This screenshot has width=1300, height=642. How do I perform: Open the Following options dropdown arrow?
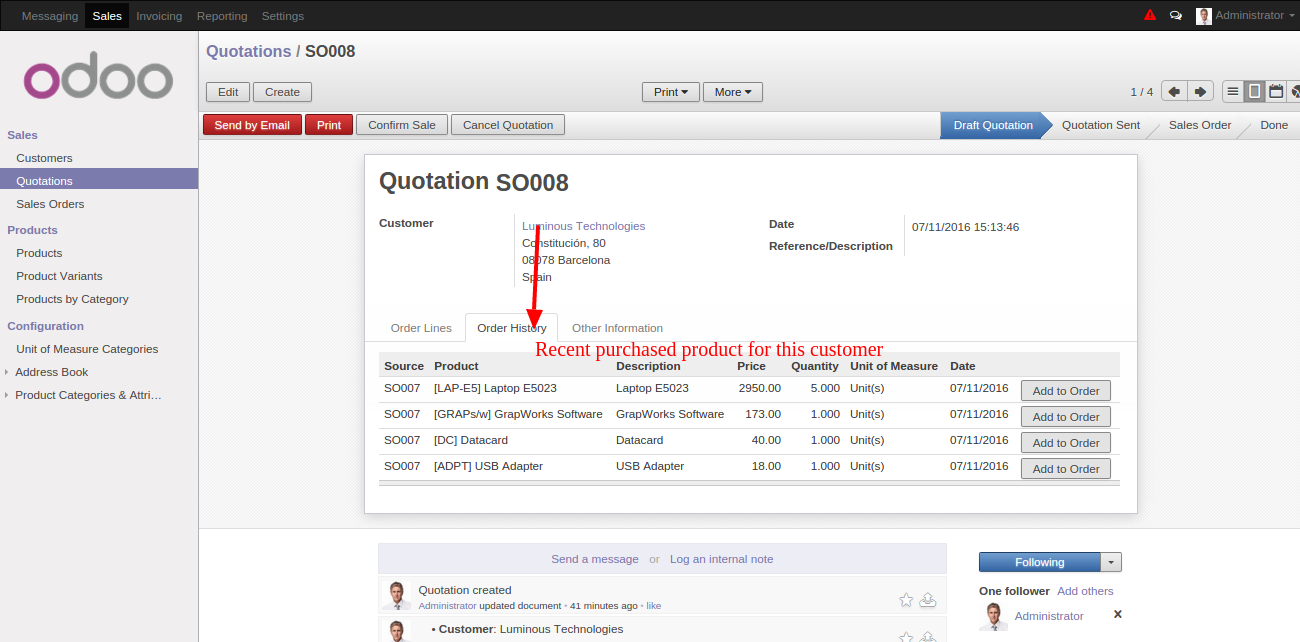1111,562
